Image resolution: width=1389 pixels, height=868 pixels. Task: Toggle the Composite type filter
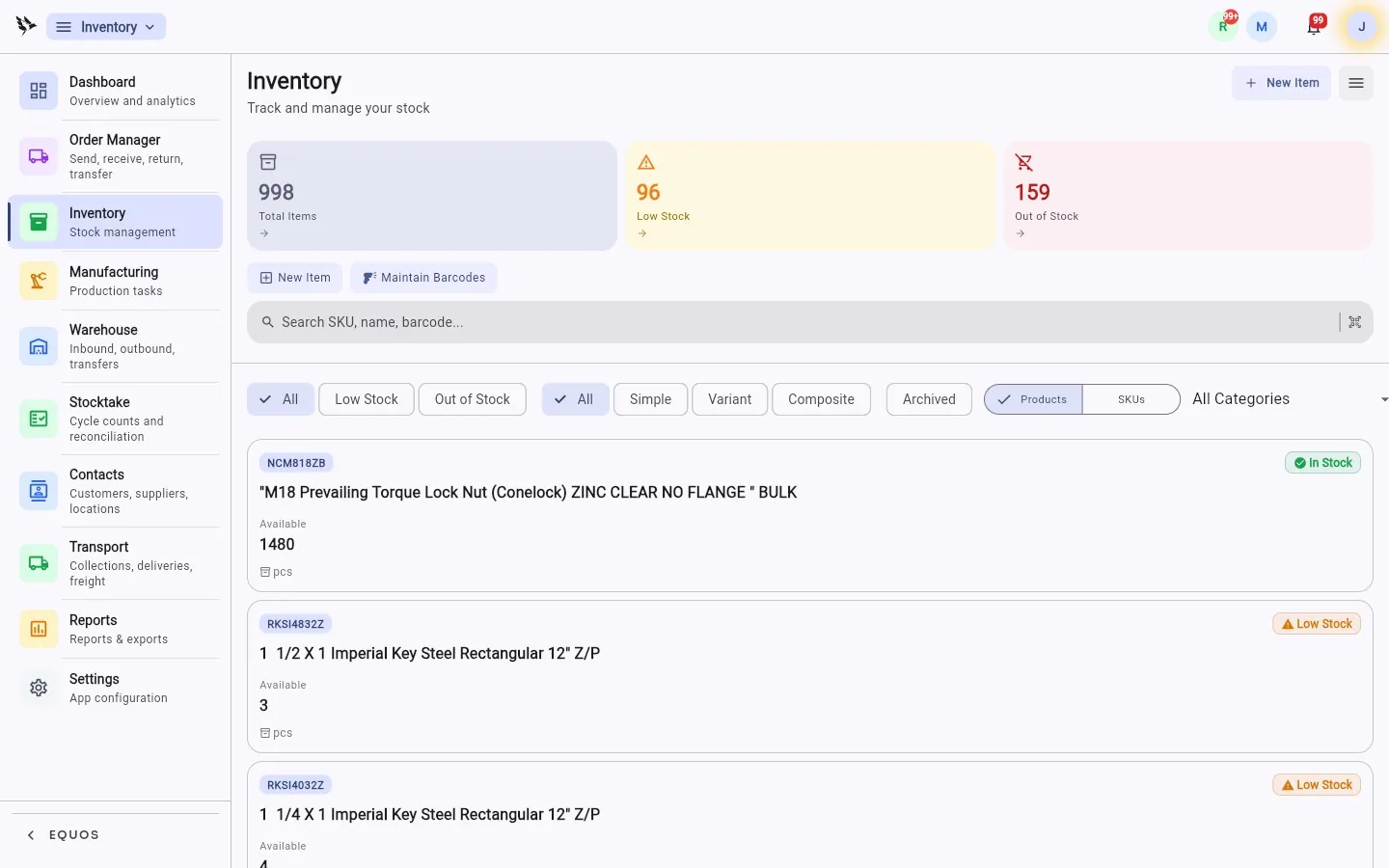(x=821, y=399)
